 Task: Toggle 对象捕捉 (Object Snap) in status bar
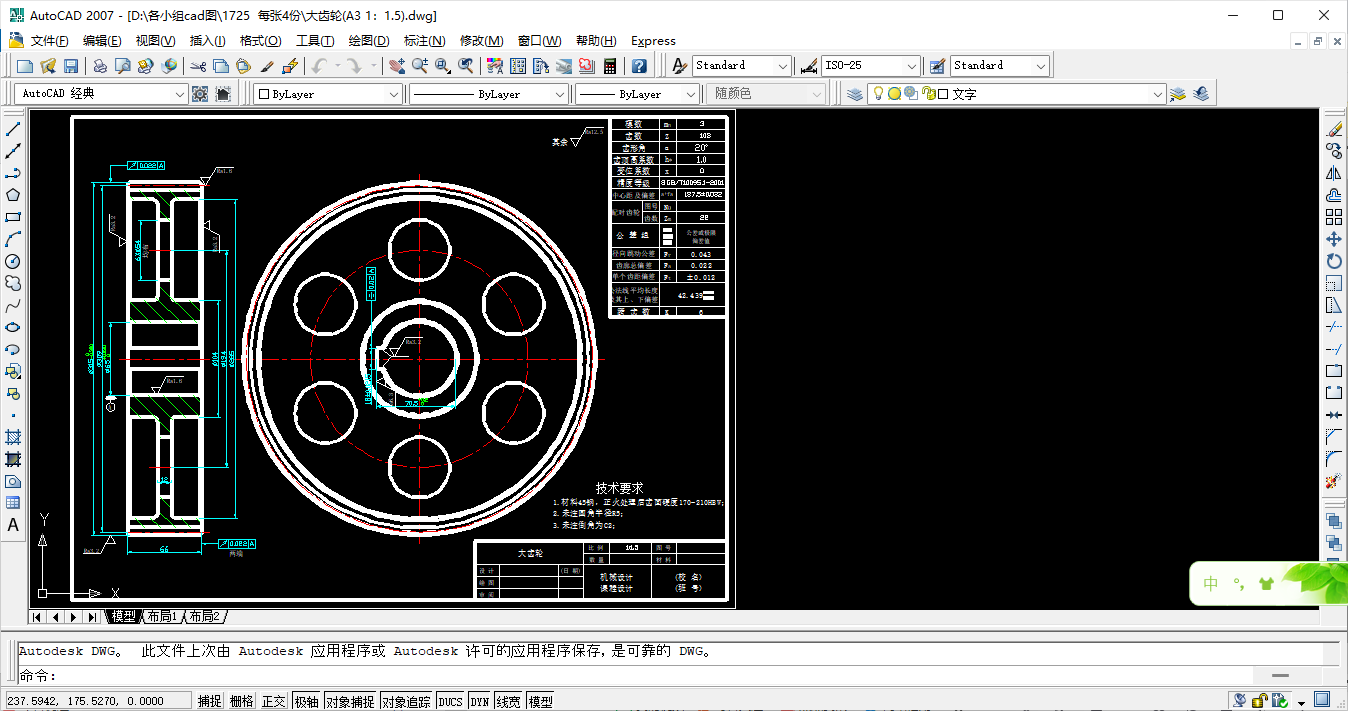[350, 701]
